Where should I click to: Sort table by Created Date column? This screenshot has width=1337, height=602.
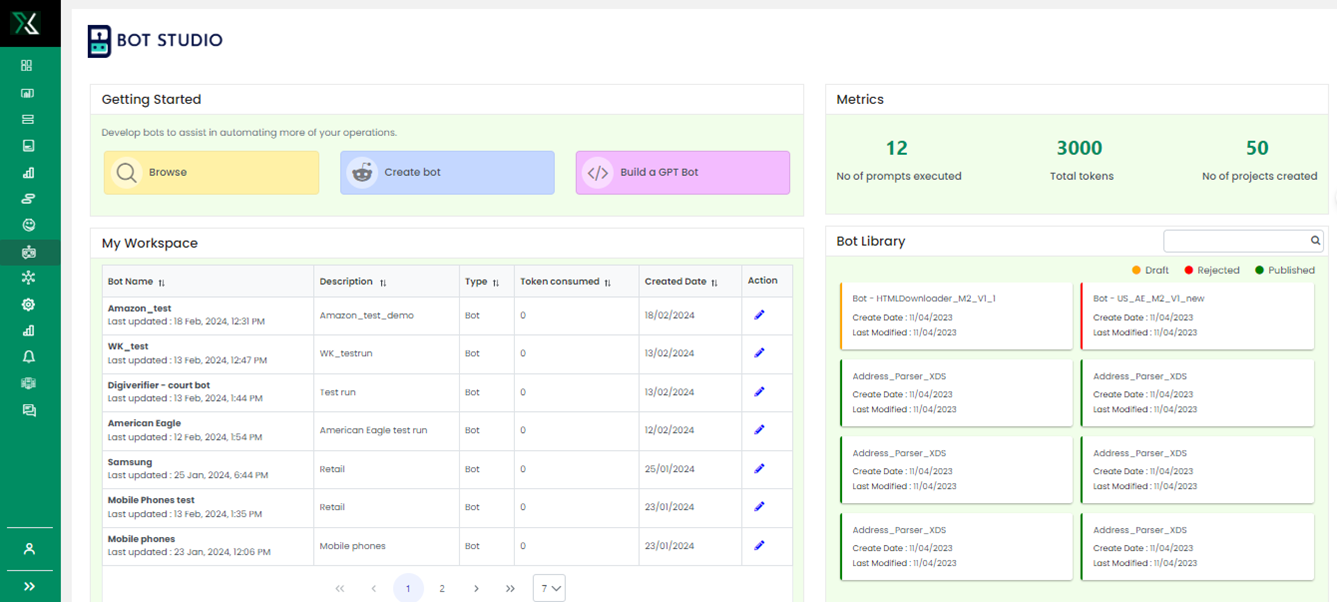click(714, 283)
